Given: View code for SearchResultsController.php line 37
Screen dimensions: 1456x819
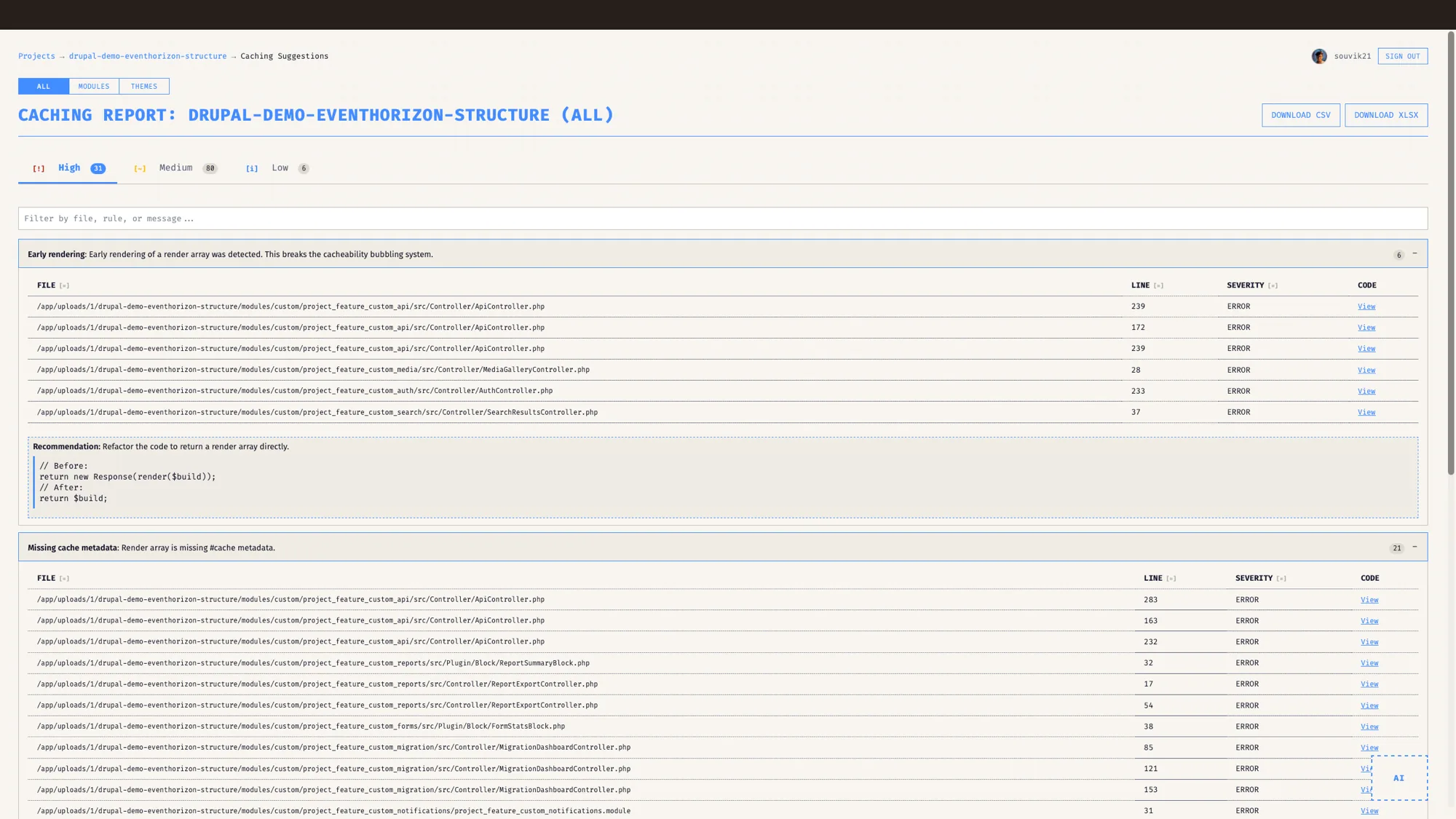Looking at the screenshot, I should pos(1366,412).
